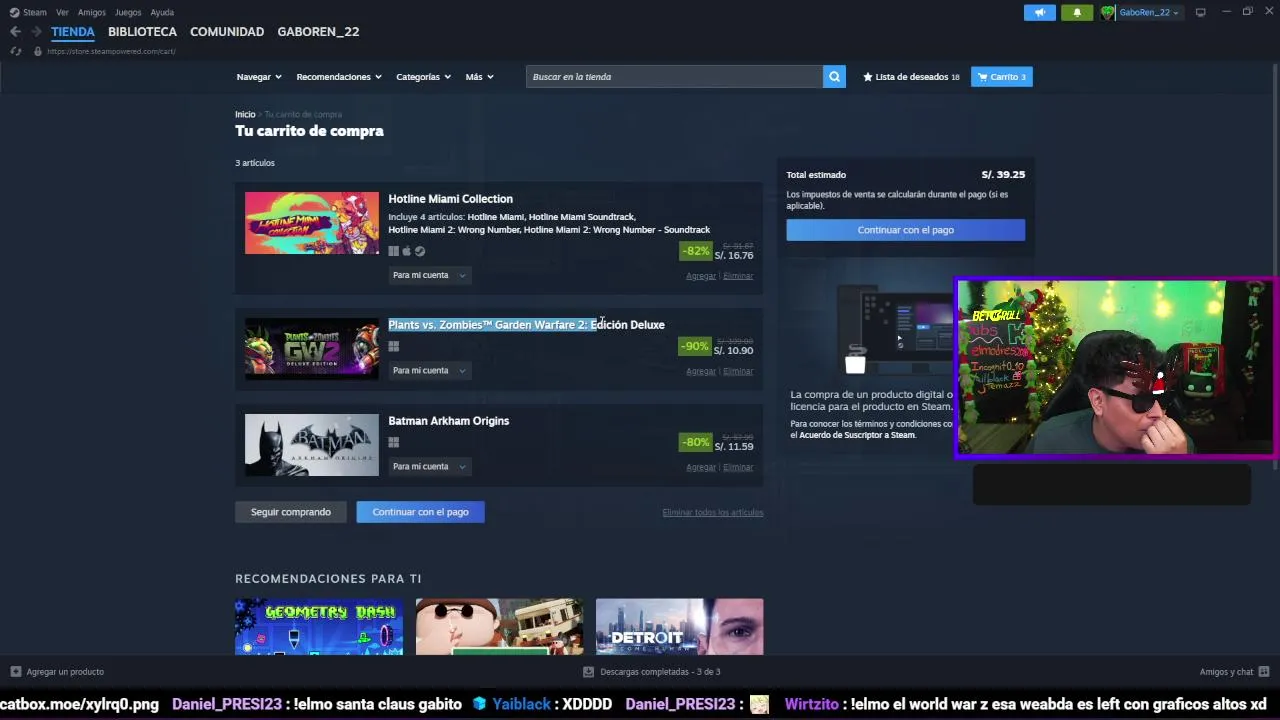Click the Seguir comprando button
Image resolution: width=1280 pixels, height=720 pixels.
(x=290, y=512)
